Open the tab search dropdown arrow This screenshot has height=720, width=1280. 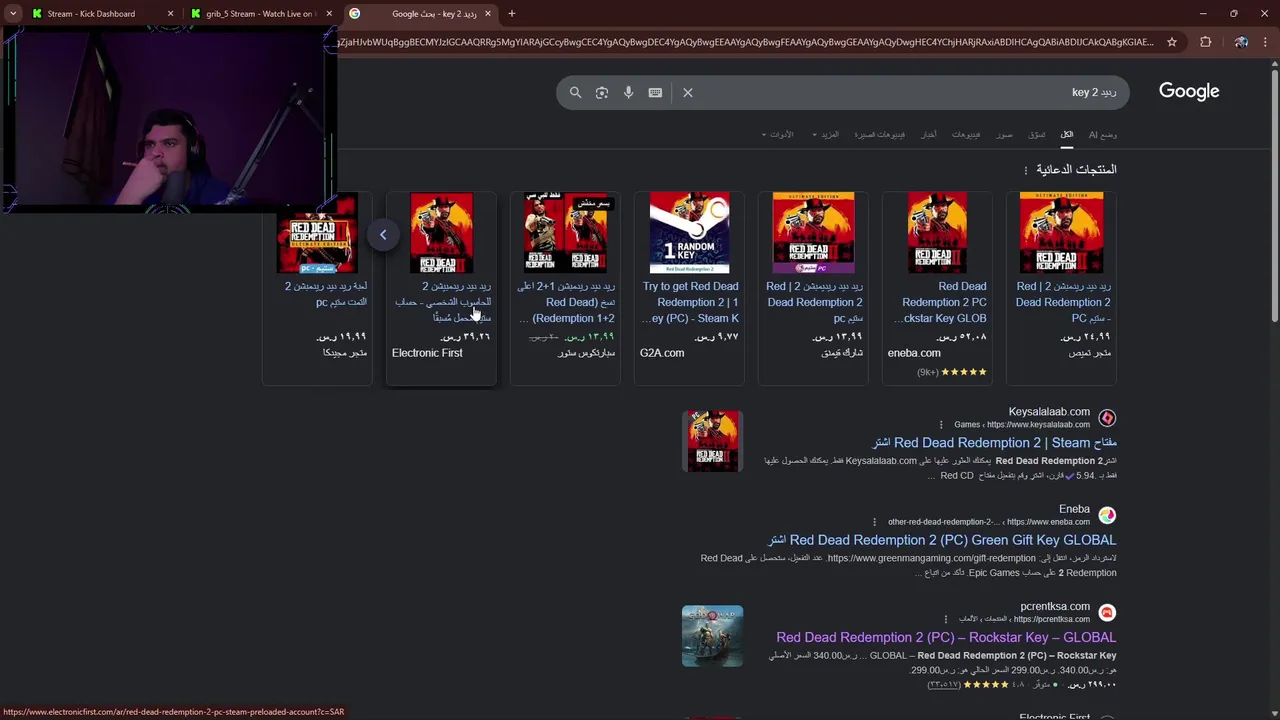coord(13,14)
